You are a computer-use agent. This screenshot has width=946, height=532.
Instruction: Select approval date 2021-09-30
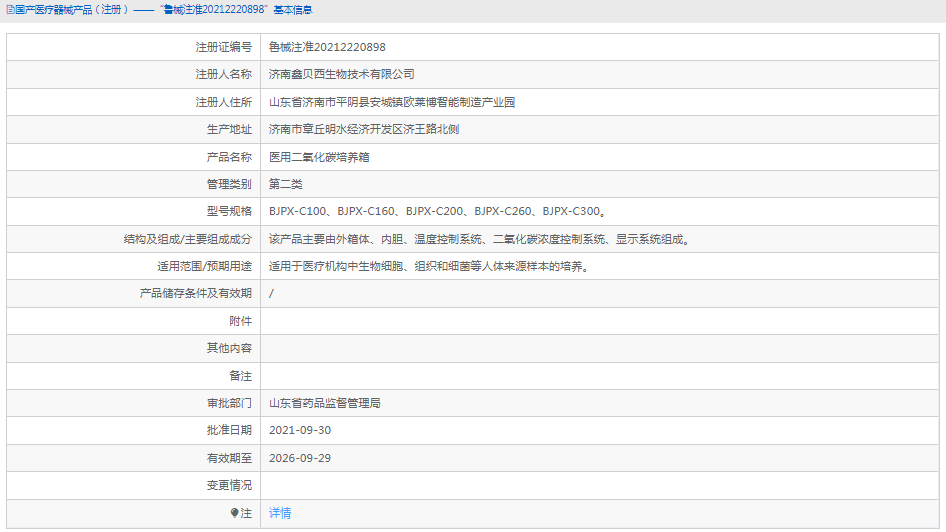pos(300,430)
